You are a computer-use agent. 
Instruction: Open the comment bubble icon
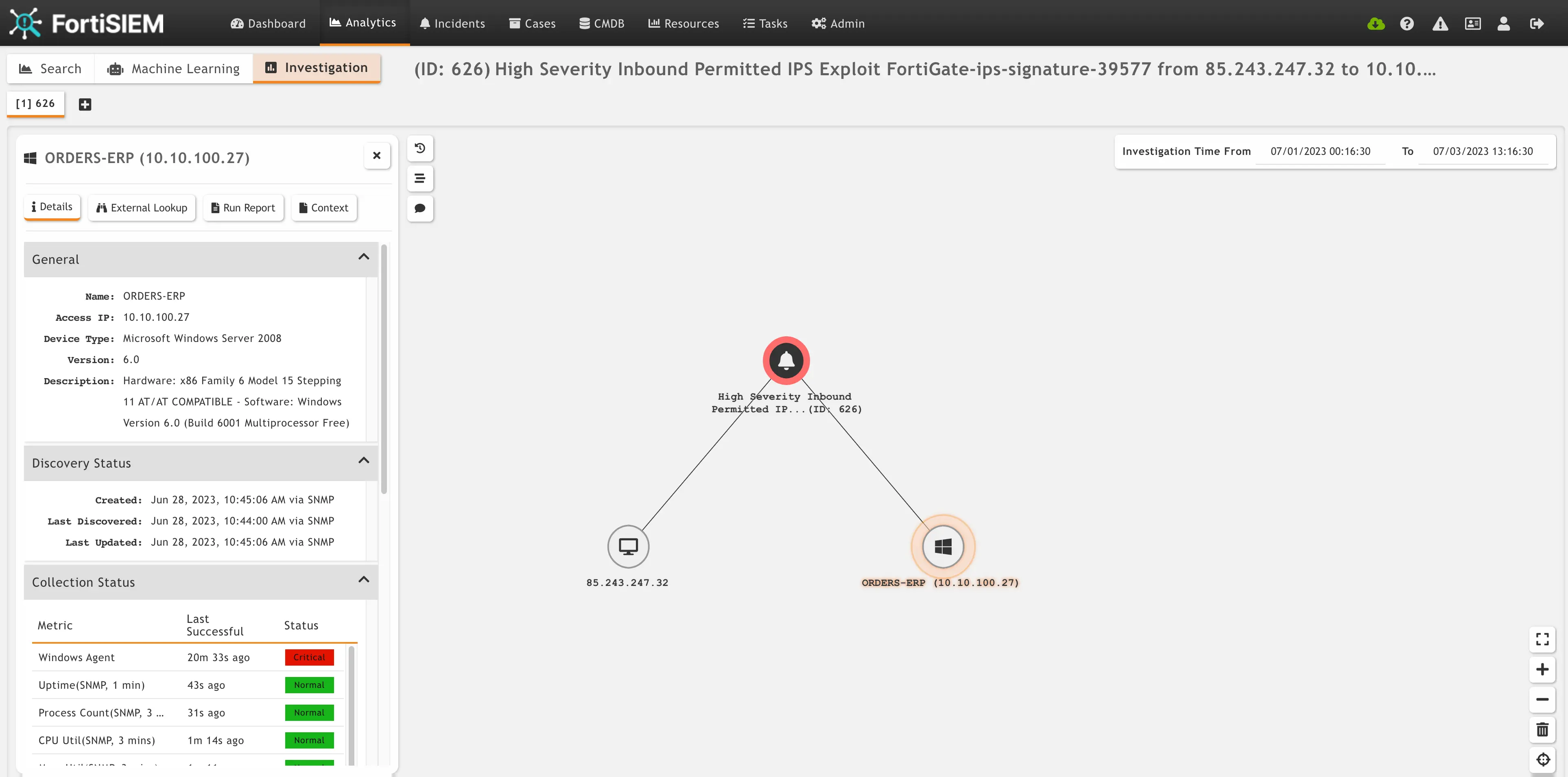click(420, 208)
